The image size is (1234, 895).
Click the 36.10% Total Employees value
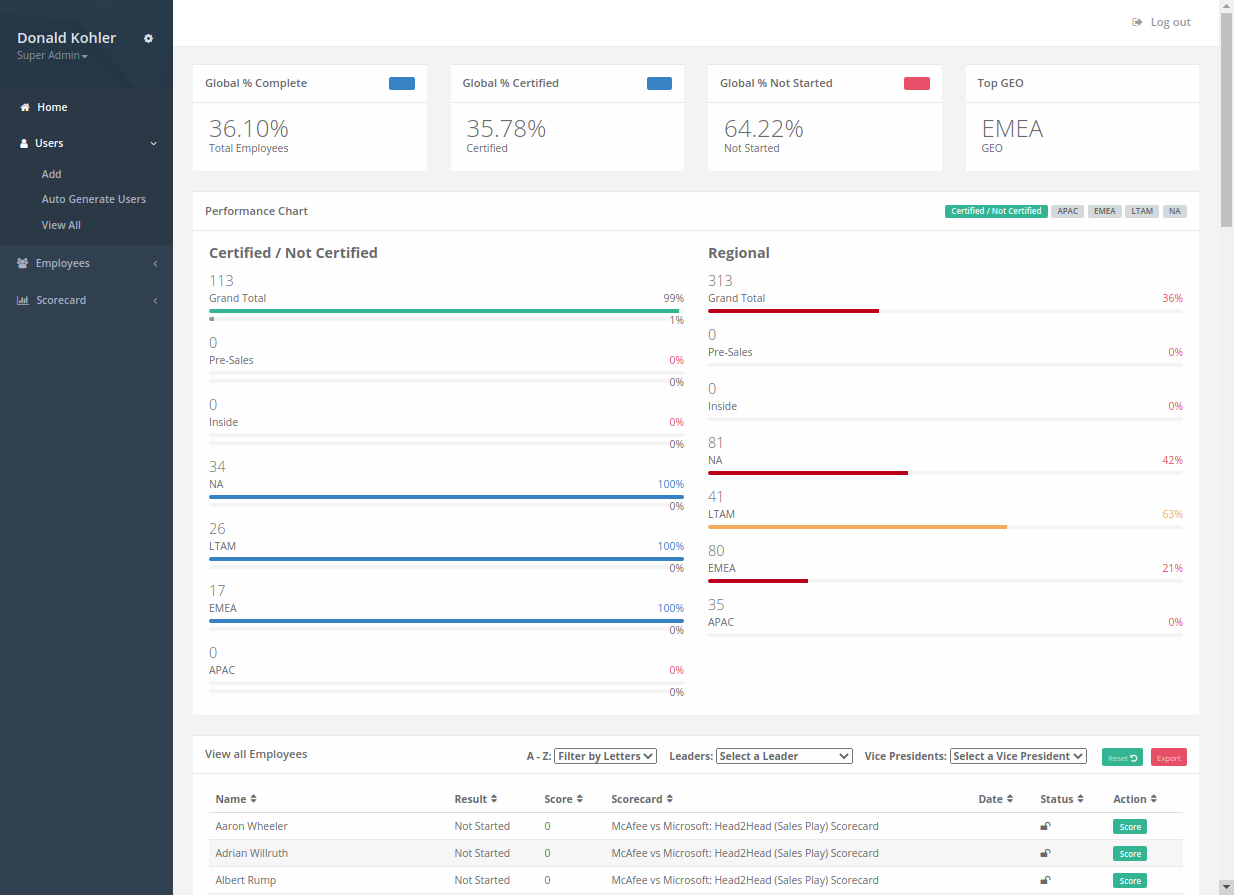pyautogui.click(x=249, y=129)
